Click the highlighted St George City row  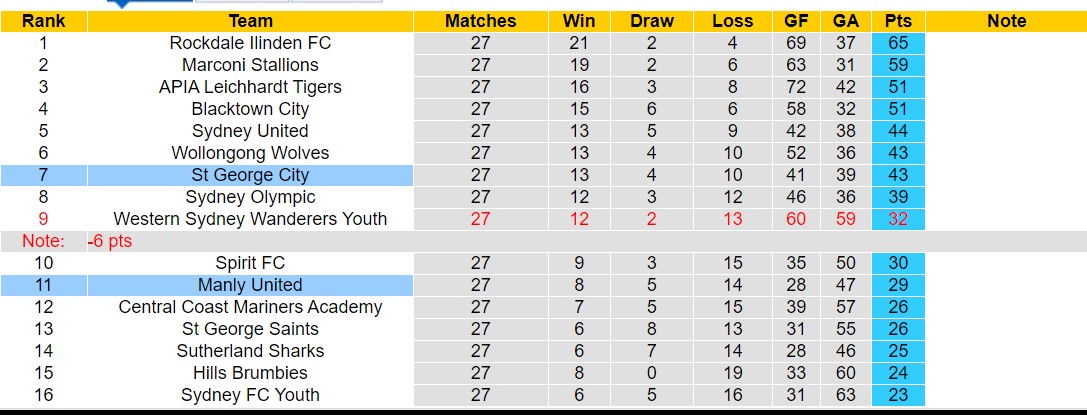(x=250, y=175)
